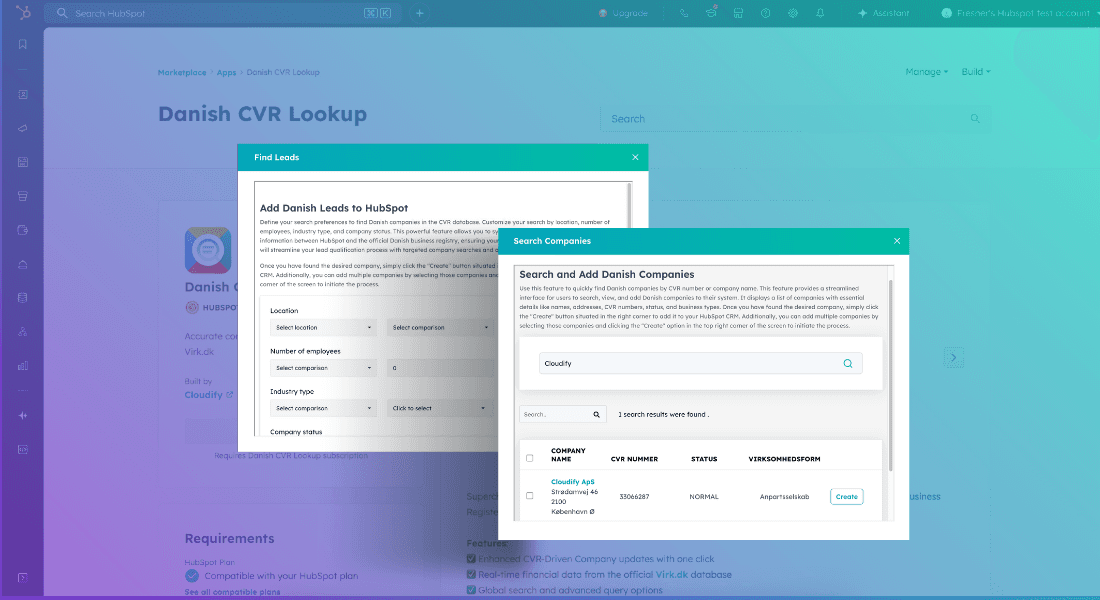Click the Search HubSpot field
1100x600 pixels.
(x=221, y=13)
